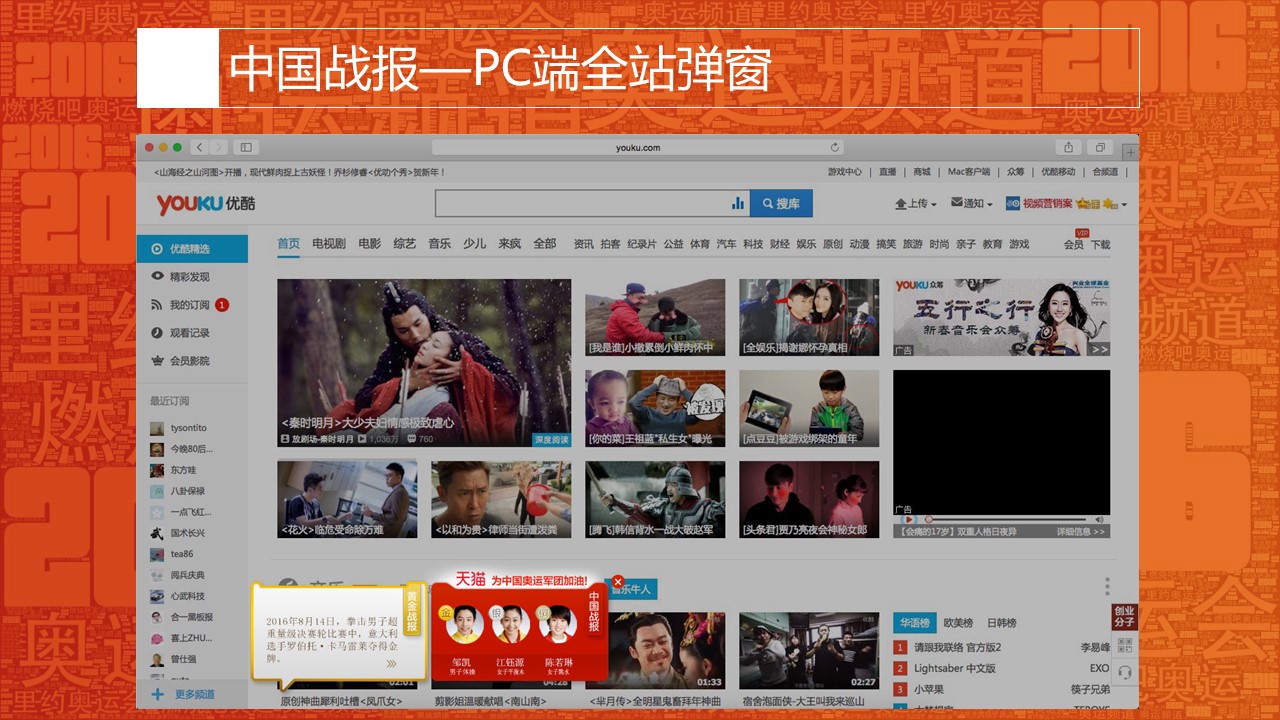Screen dimensions: 1280x720
Task: Open the Safari share button
Action: [1068, 147]
